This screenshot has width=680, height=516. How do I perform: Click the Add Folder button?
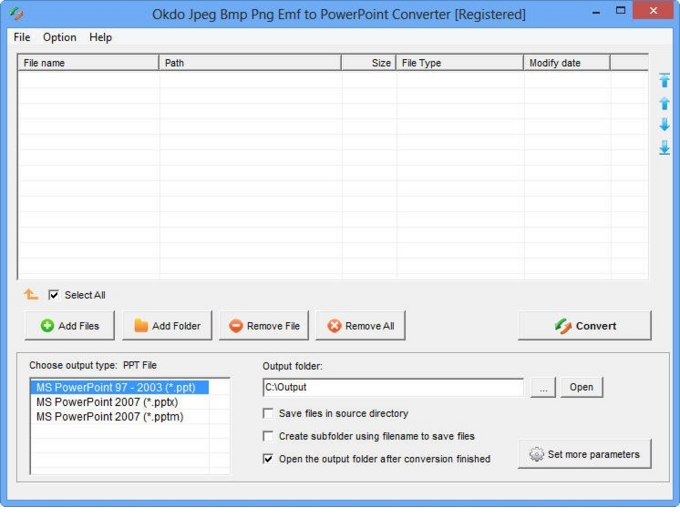point(167,326)
